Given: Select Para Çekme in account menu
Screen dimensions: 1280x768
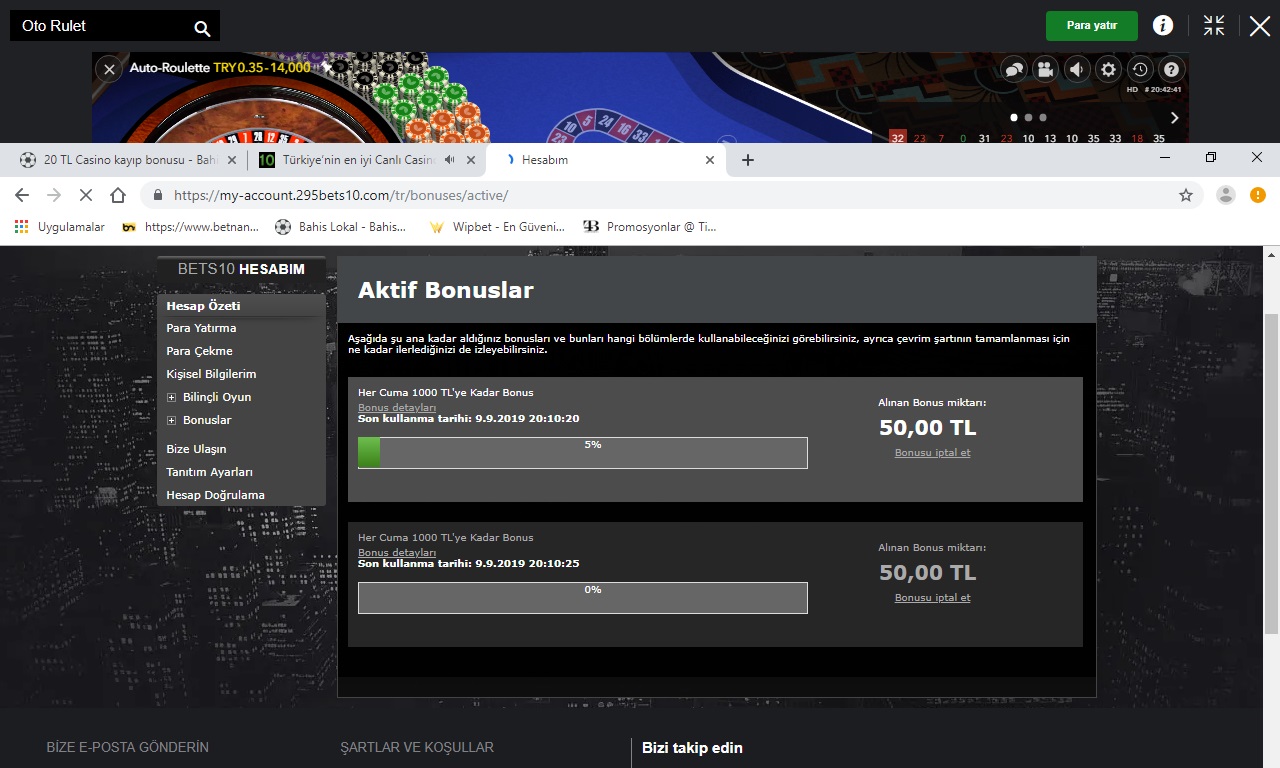Looking at the screenshot, I should tap(199, 351).
